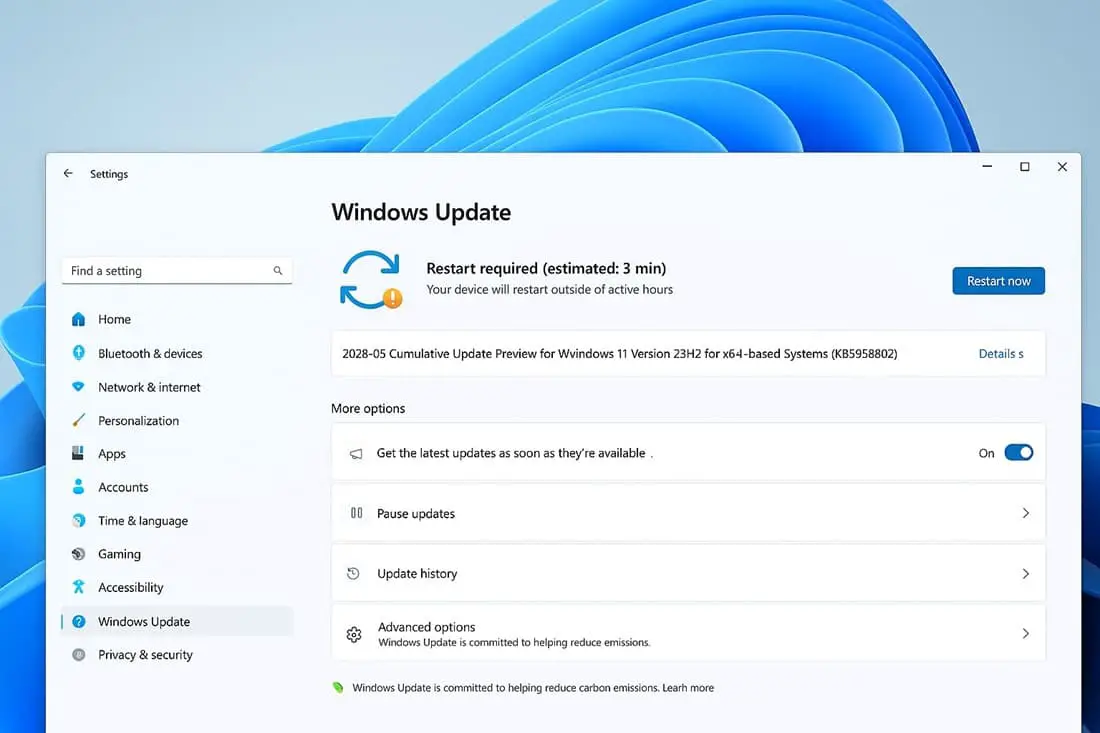Click the Home house icon

point(79,319)
